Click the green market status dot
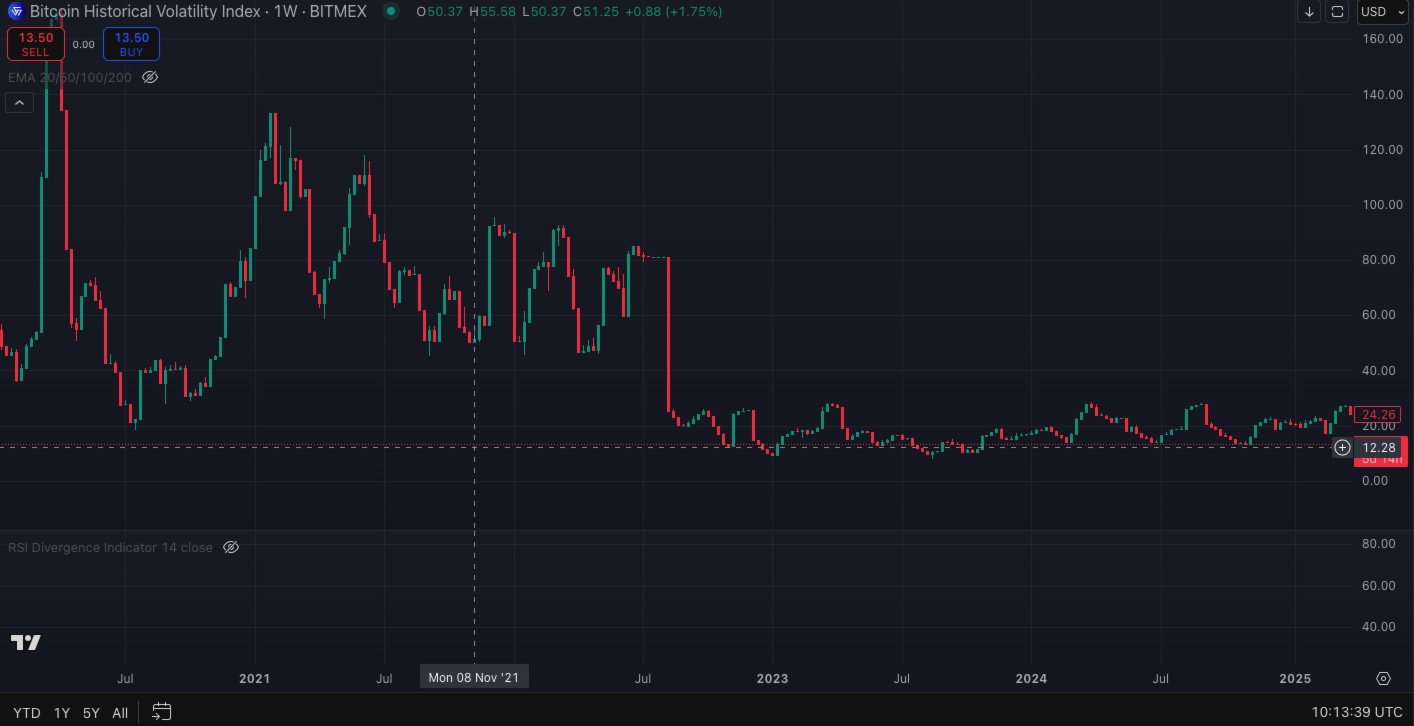The height and width of the screenshot is (726, 1414). 390,12
